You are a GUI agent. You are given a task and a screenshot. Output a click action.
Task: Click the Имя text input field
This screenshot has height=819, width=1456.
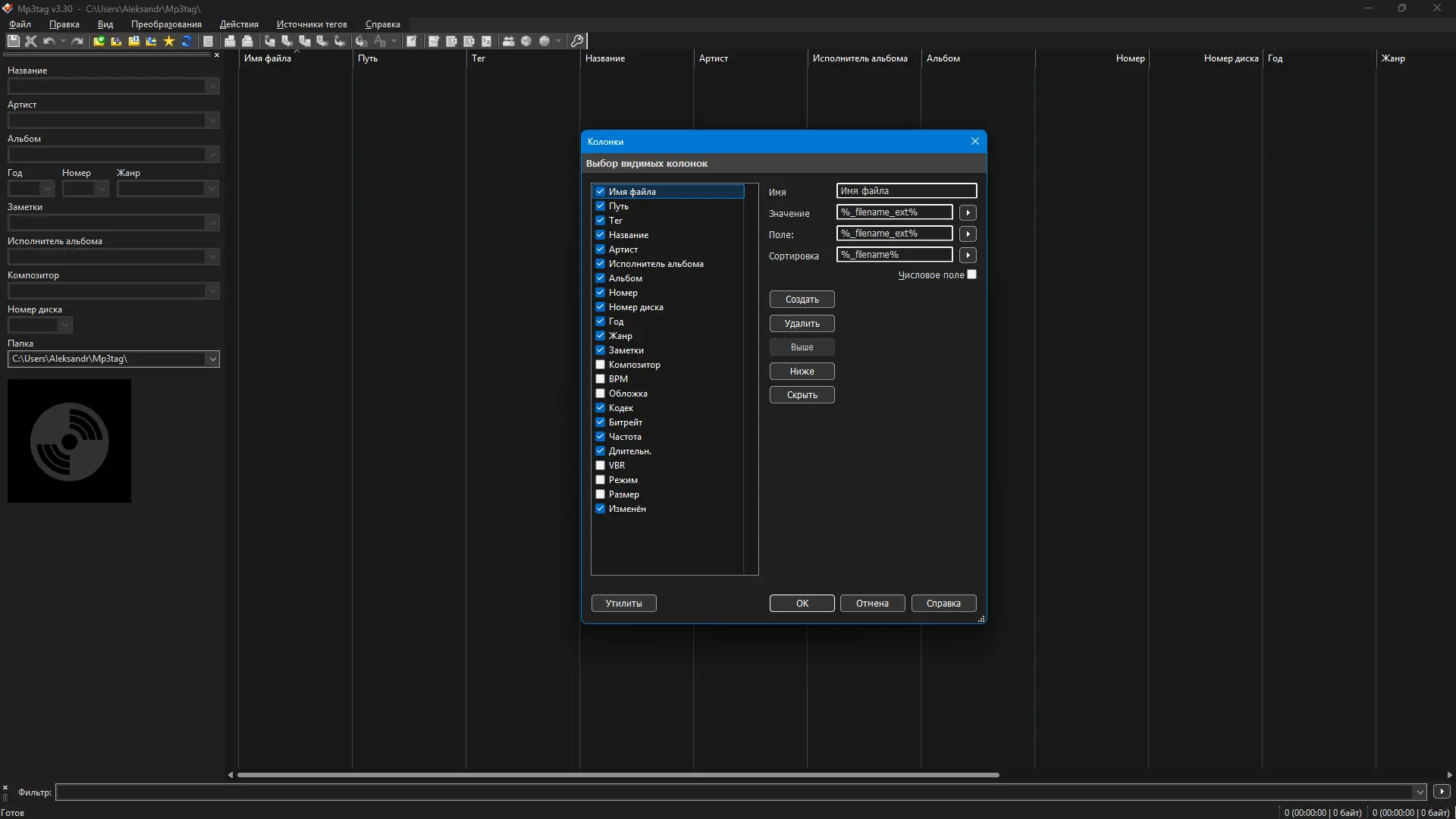[906, 191]
